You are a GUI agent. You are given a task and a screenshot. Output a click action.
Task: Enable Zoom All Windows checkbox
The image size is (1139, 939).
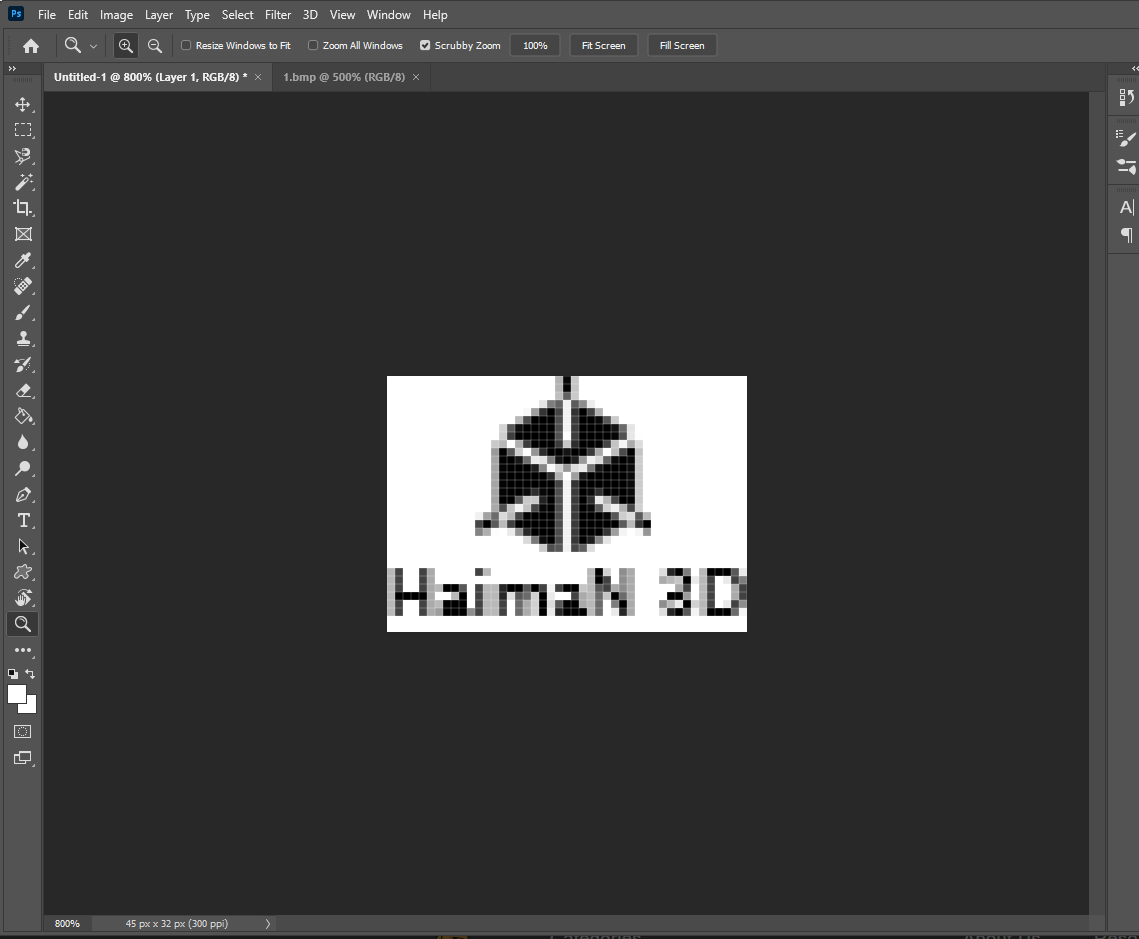point(313,45)
